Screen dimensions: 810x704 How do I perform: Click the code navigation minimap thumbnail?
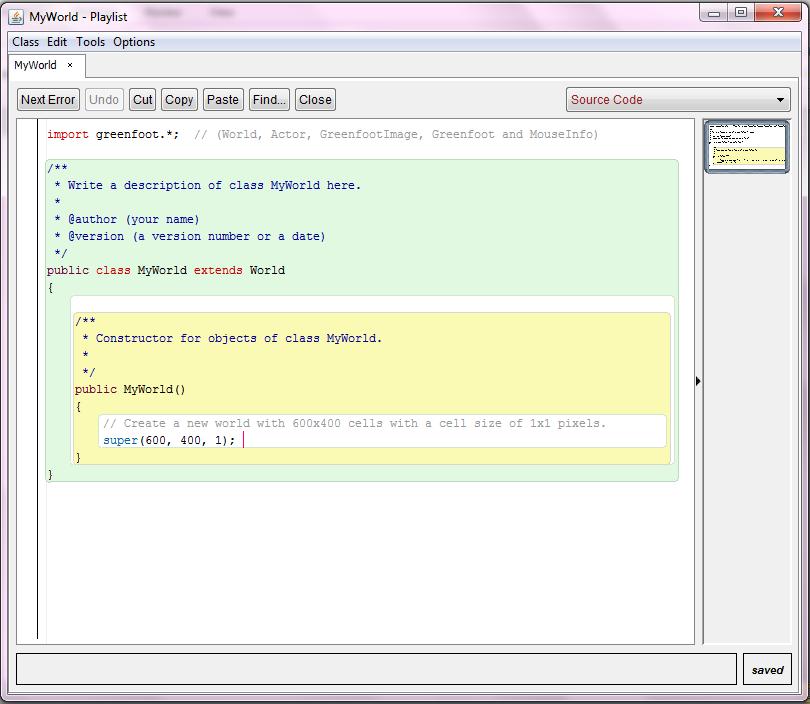pos(747,147)
